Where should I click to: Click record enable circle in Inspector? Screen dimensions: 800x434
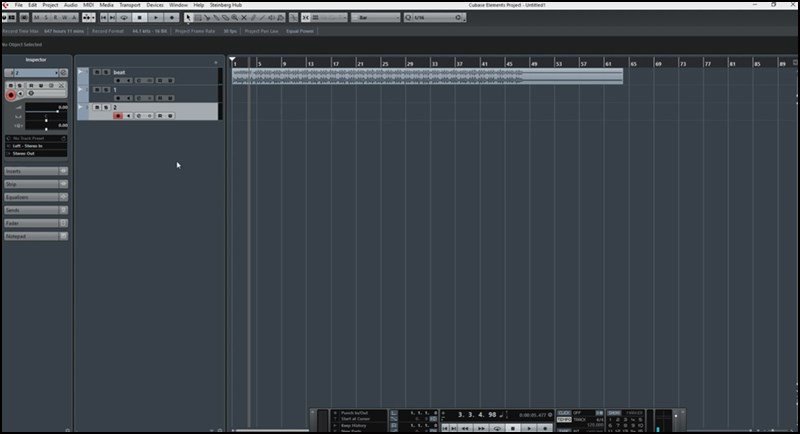(11, 96)
